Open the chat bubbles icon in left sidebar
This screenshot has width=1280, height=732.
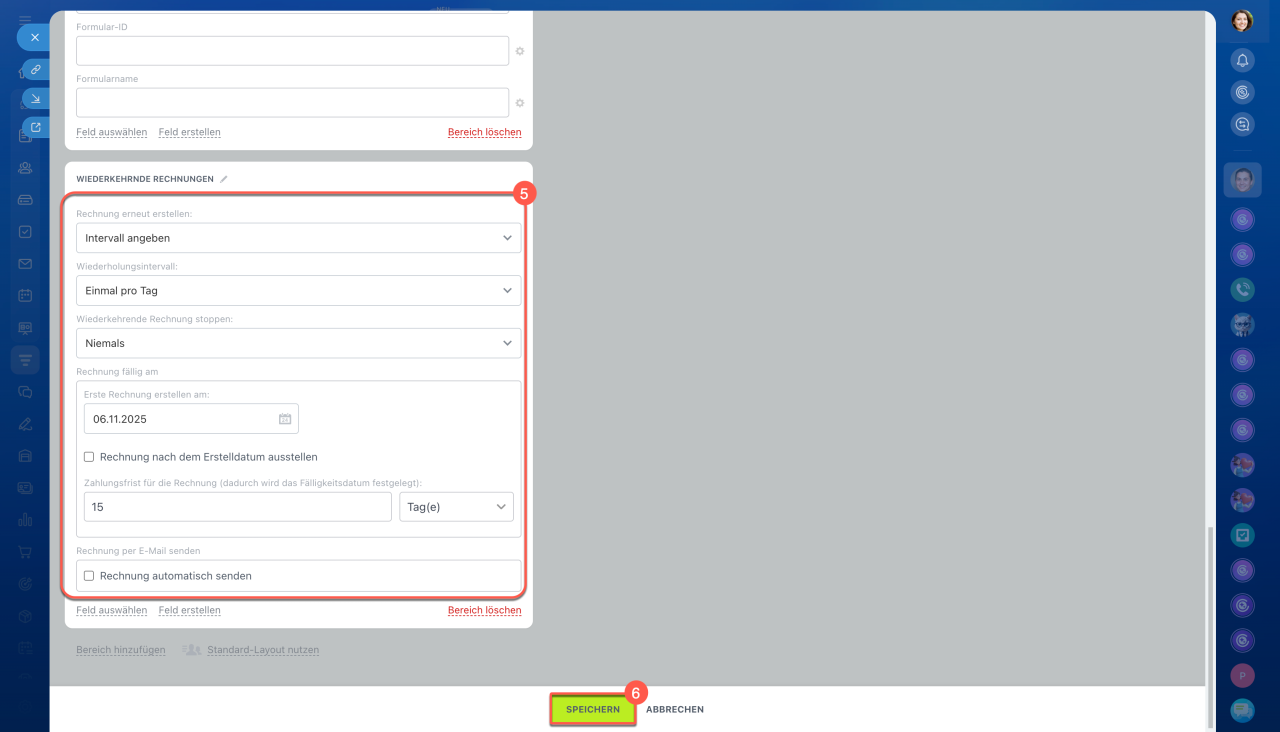point(25,392)
